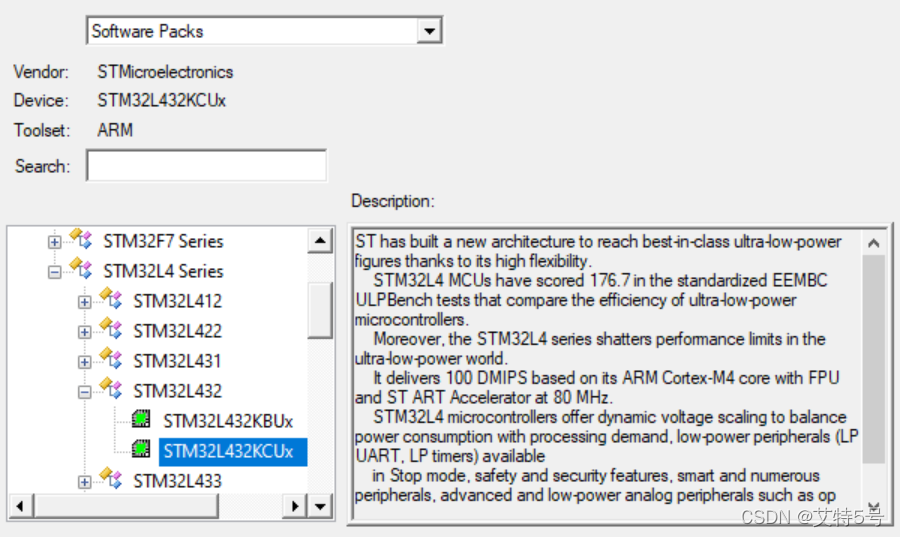Click the STM32L433 subfamily icon

(x=111, y=477)
